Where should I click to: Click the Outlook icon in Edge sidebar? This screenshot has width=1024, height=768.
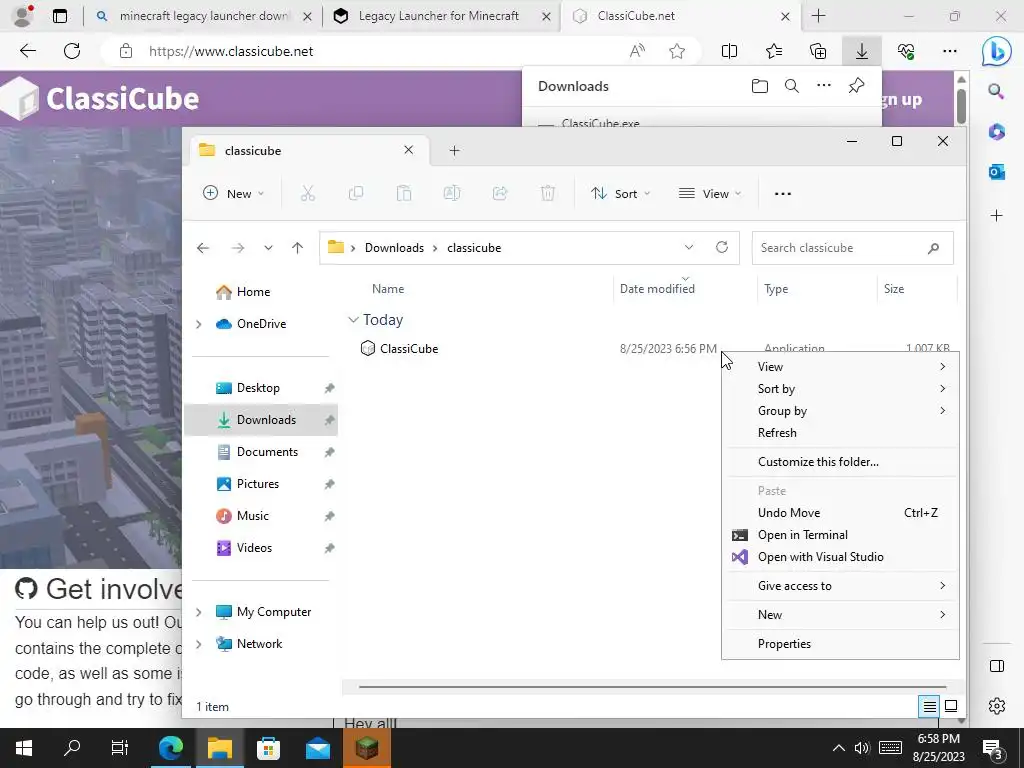997,172
